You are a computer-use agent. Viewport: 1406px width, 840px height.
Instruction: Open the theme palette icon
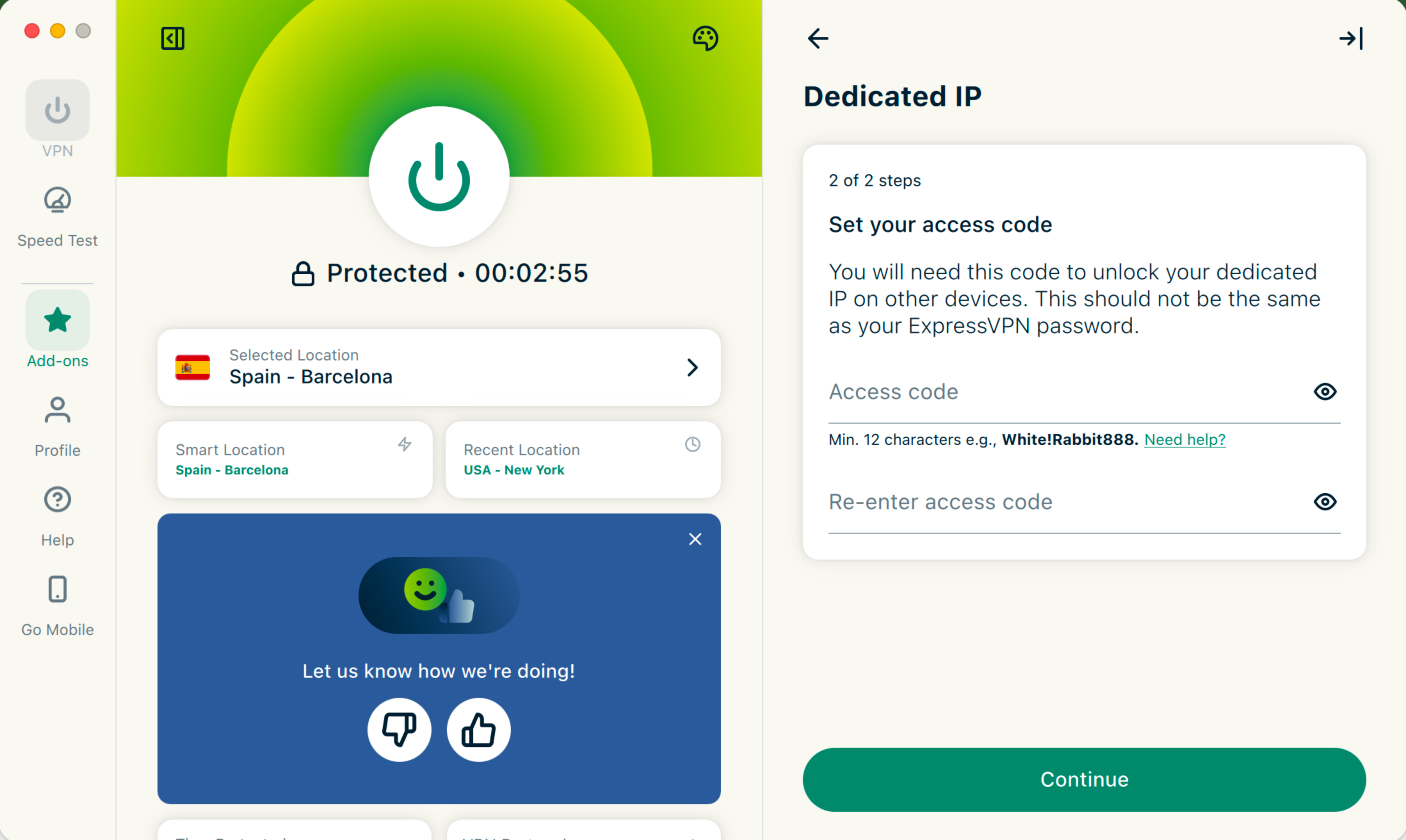pos(705,38)
